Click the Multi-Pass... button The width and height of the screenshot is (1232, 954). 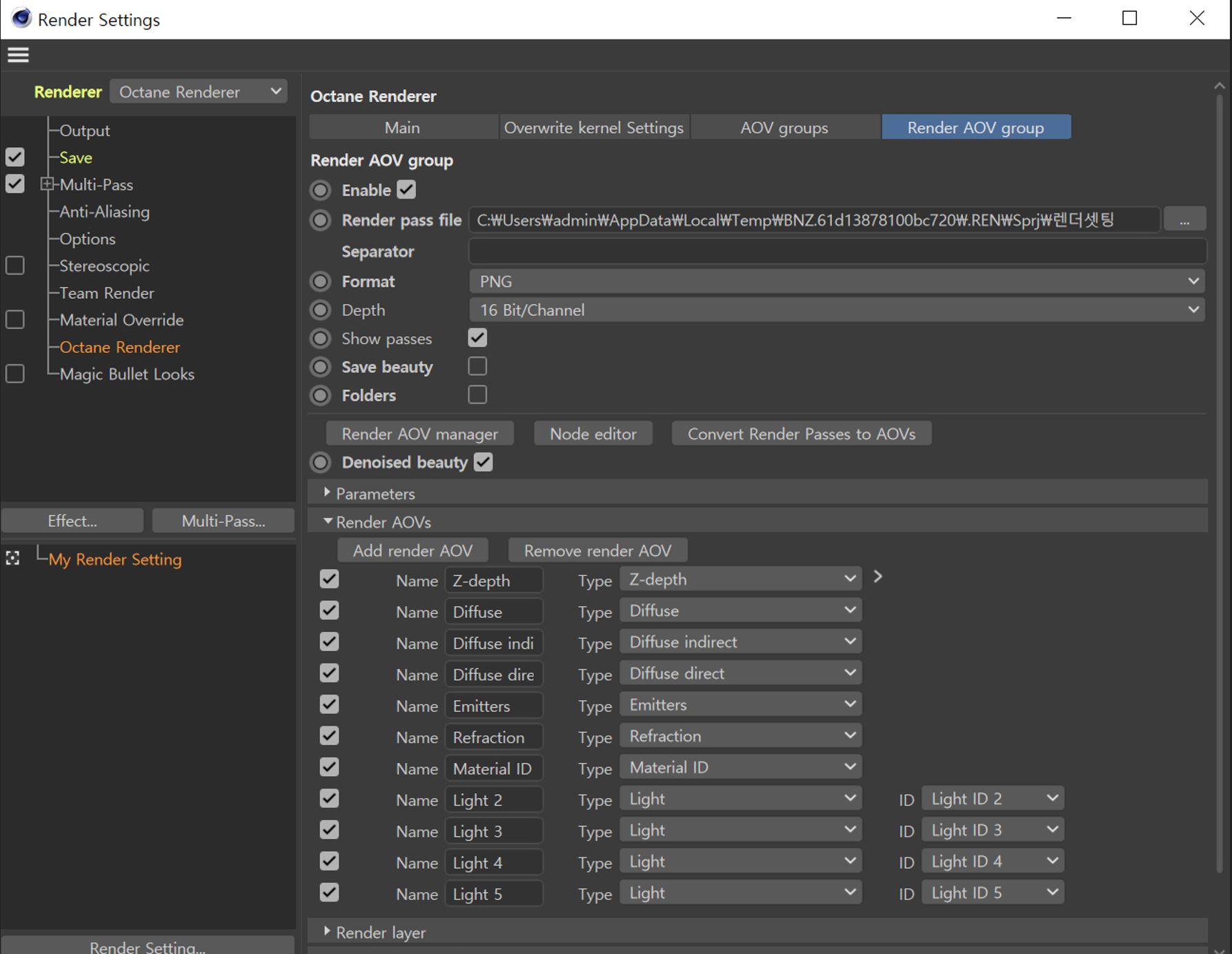click(223, 521)
